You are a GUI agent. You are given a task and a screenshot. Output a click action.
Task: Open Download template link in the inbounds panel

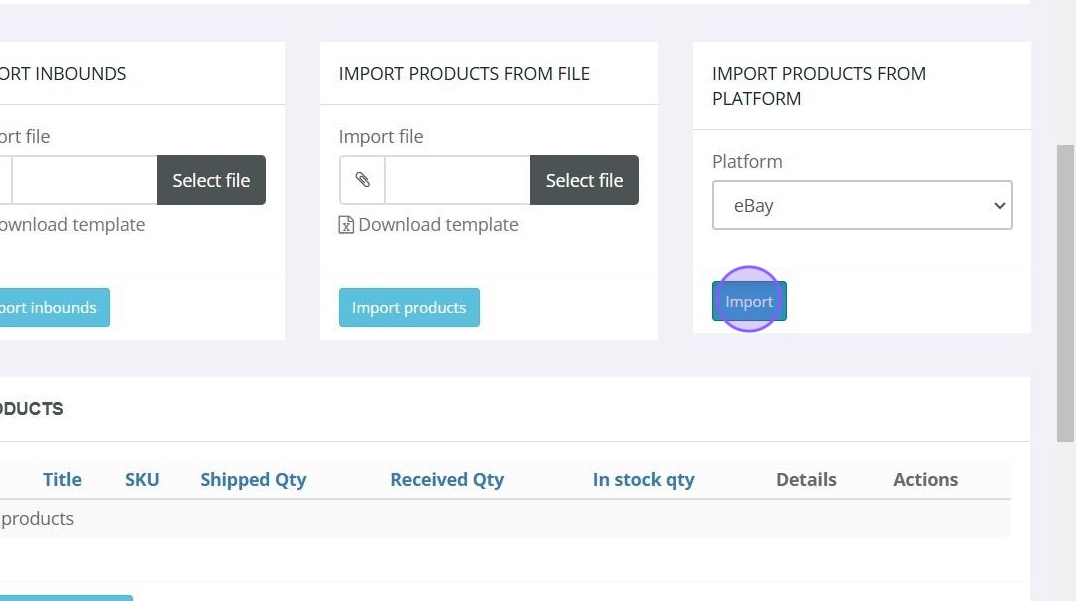pos(72,225)
